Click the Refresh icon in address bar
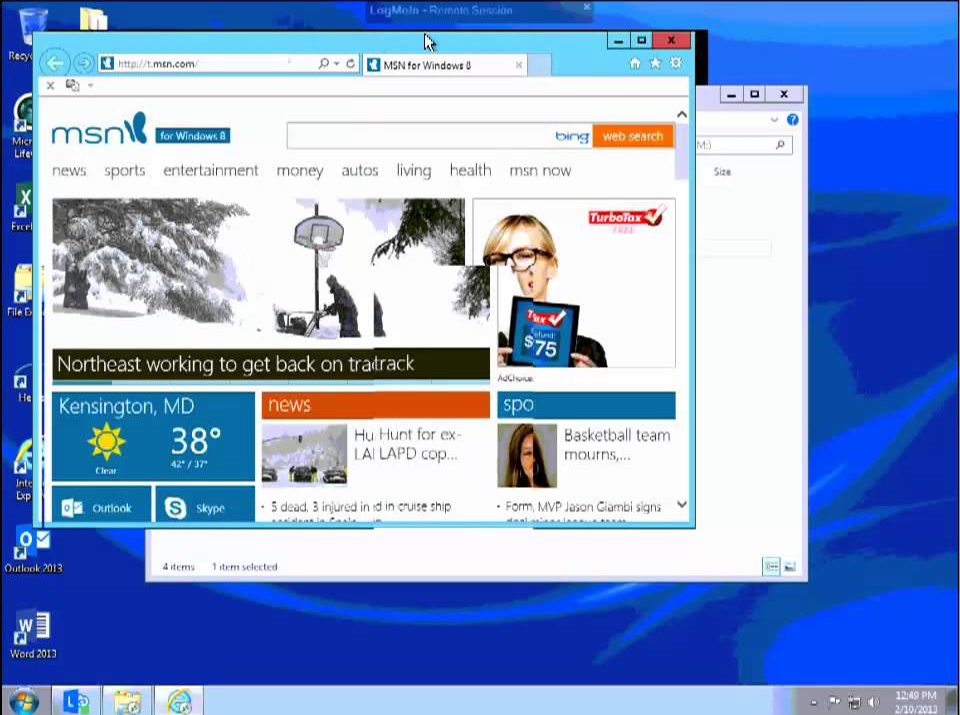Image resolution: width=960 pixels, height=715 pixels. point(350,64)
